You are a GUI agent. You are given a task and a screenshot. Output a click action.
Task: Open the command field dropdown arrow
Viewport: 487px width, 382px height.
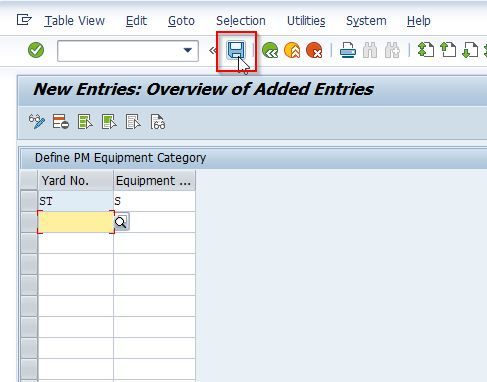[x=188, y=51]
